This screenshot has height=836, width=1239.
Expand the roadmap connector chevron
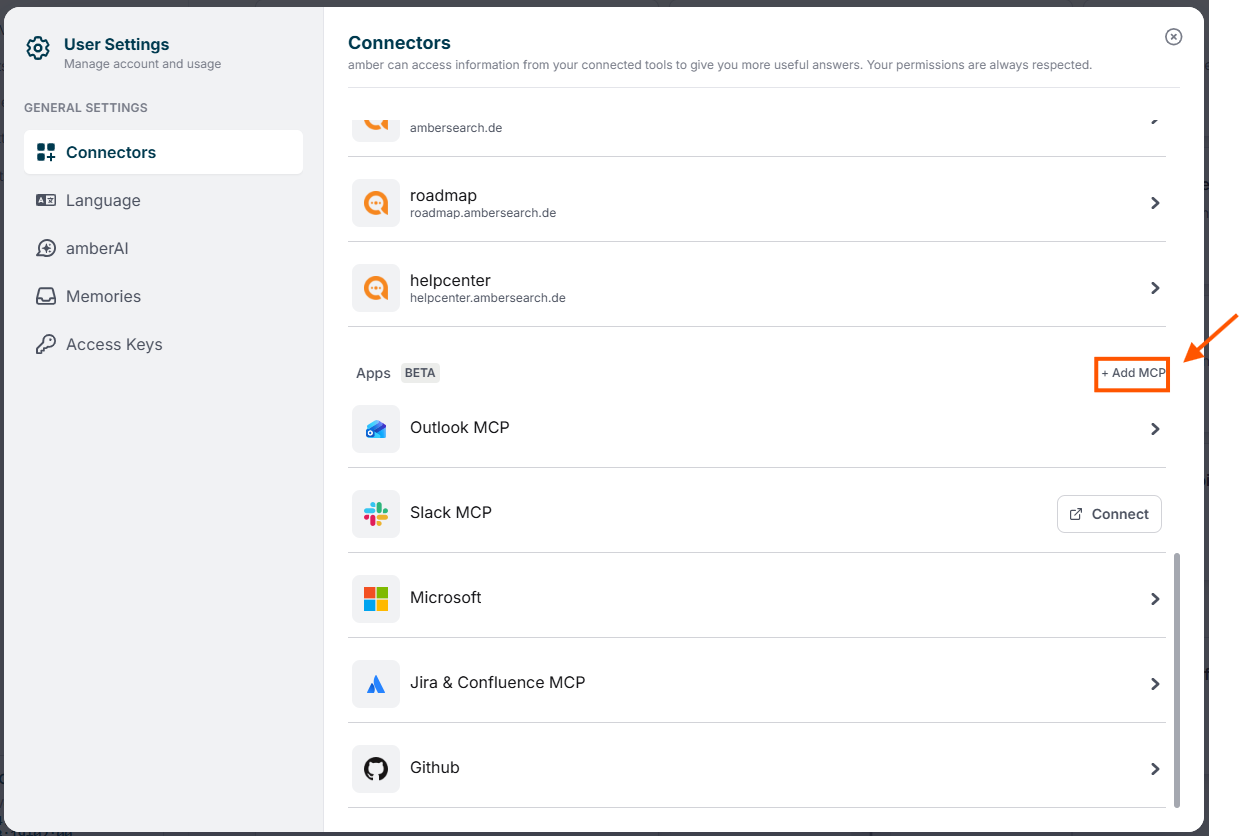[x=1155, y=203]
